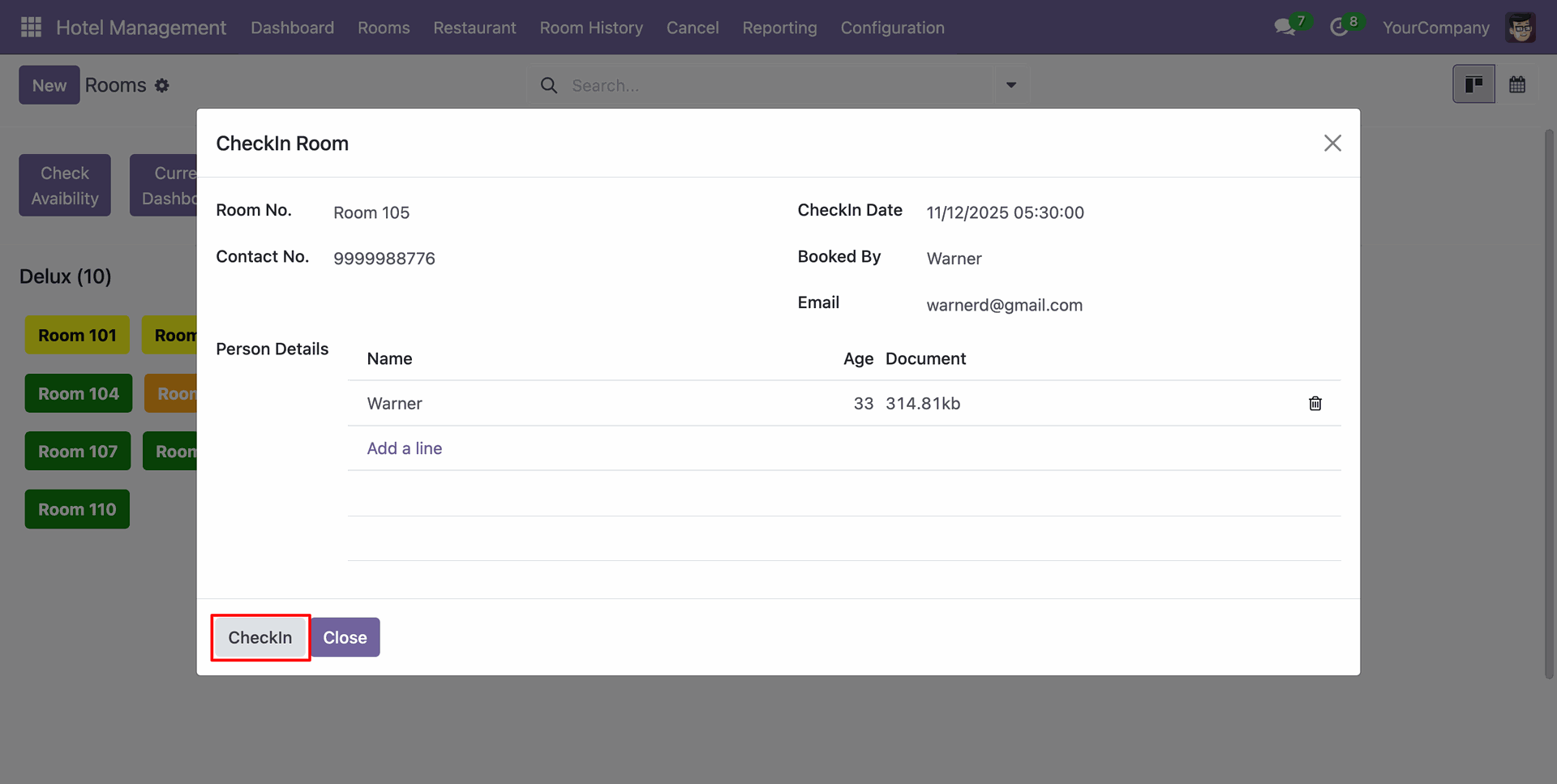Screen dimensions: 1557x784
Task: Open the Reporting menu
Action: point(778,28)
